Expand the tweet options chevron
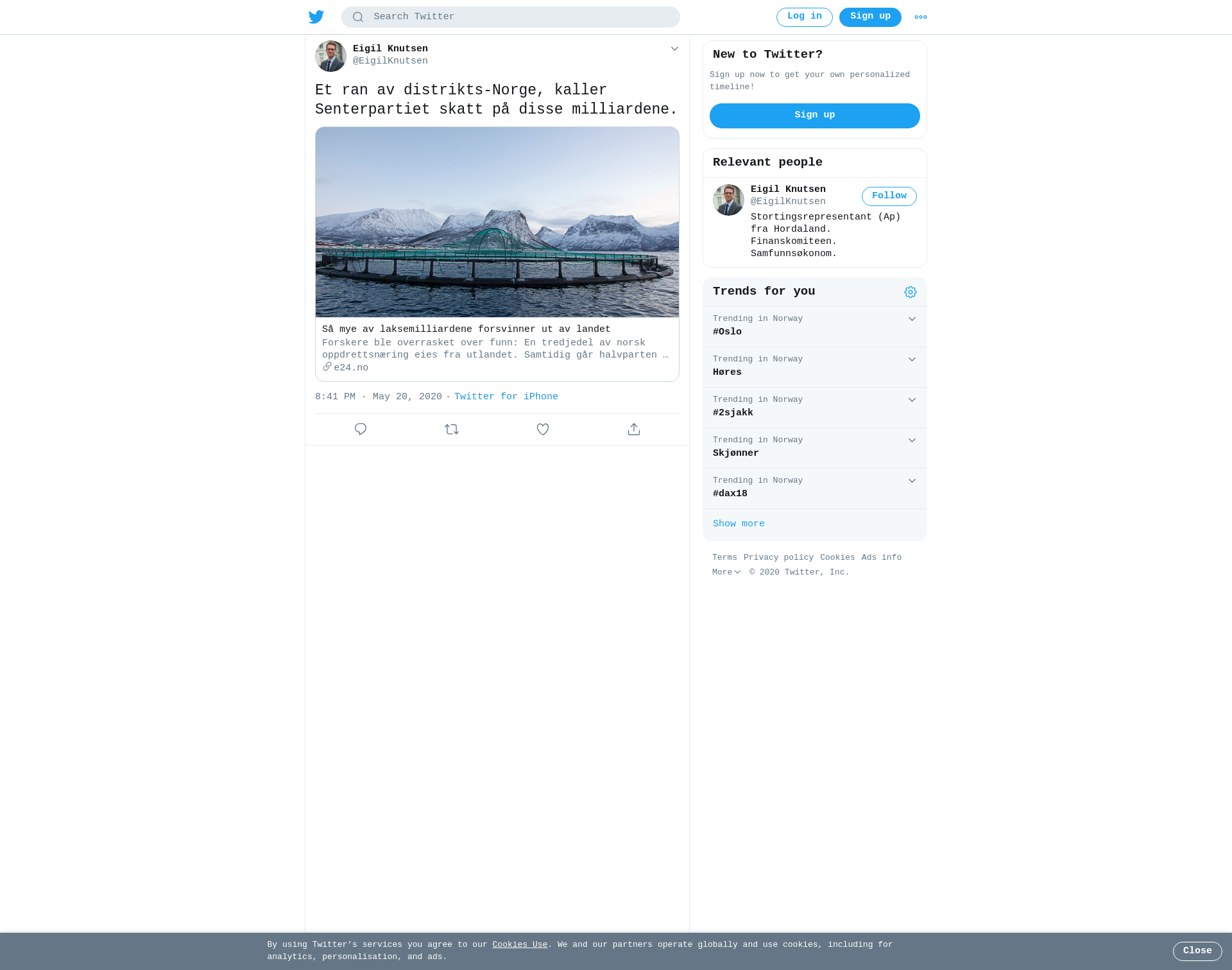The image size is (1232, 970). [x=674, y=49]
